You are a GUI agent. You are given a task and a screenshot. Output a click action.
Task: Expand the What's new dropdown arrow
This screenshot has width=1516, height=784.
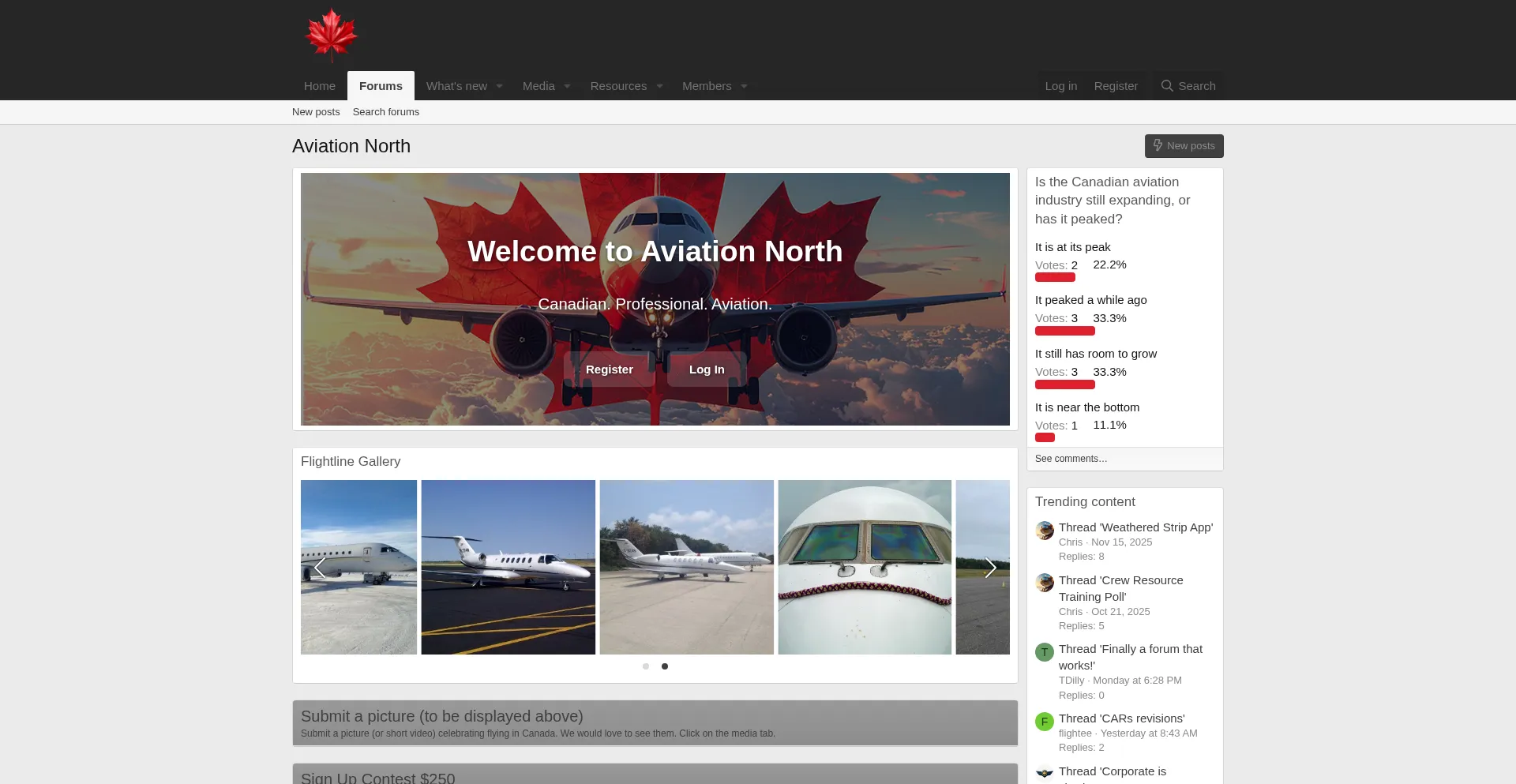(x=499, y=86)
